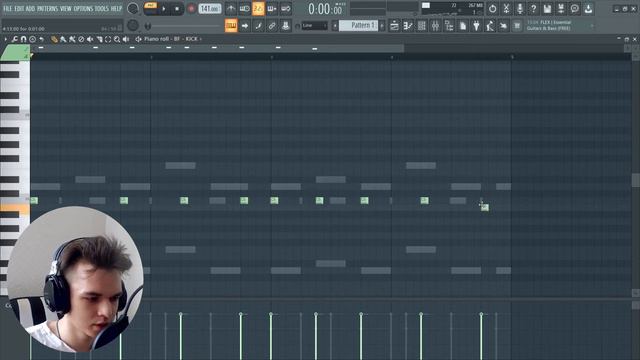
Task: Expand the news panel arrow
Action: coord(592,26)
